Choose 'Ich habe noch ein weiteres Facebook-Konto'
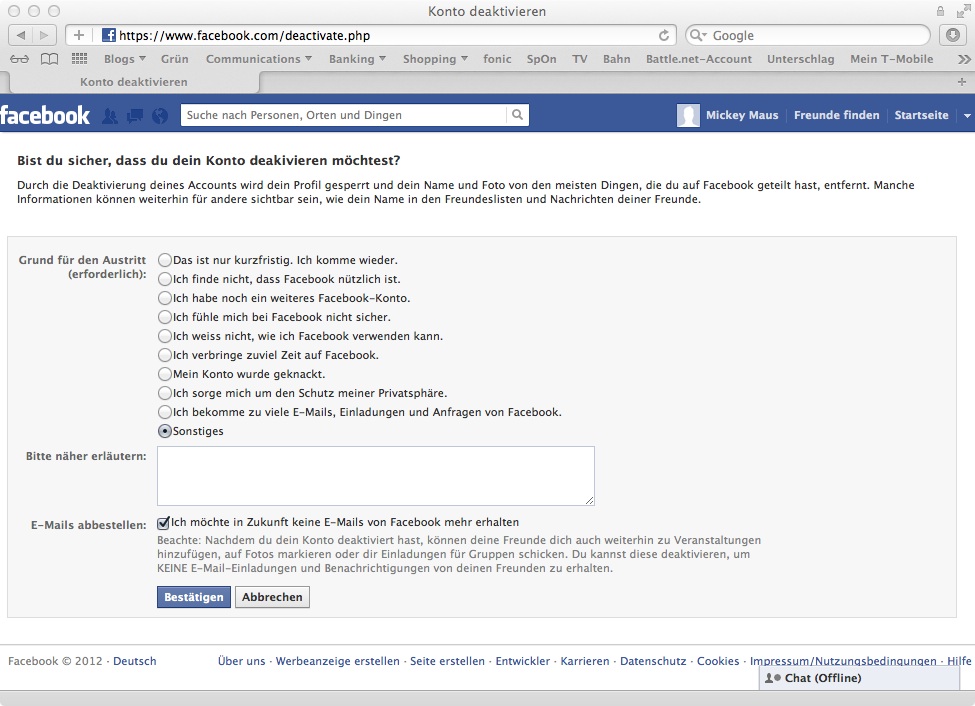Screen dimensions: 975x706 pyautogui.click(x=165, y=298)
